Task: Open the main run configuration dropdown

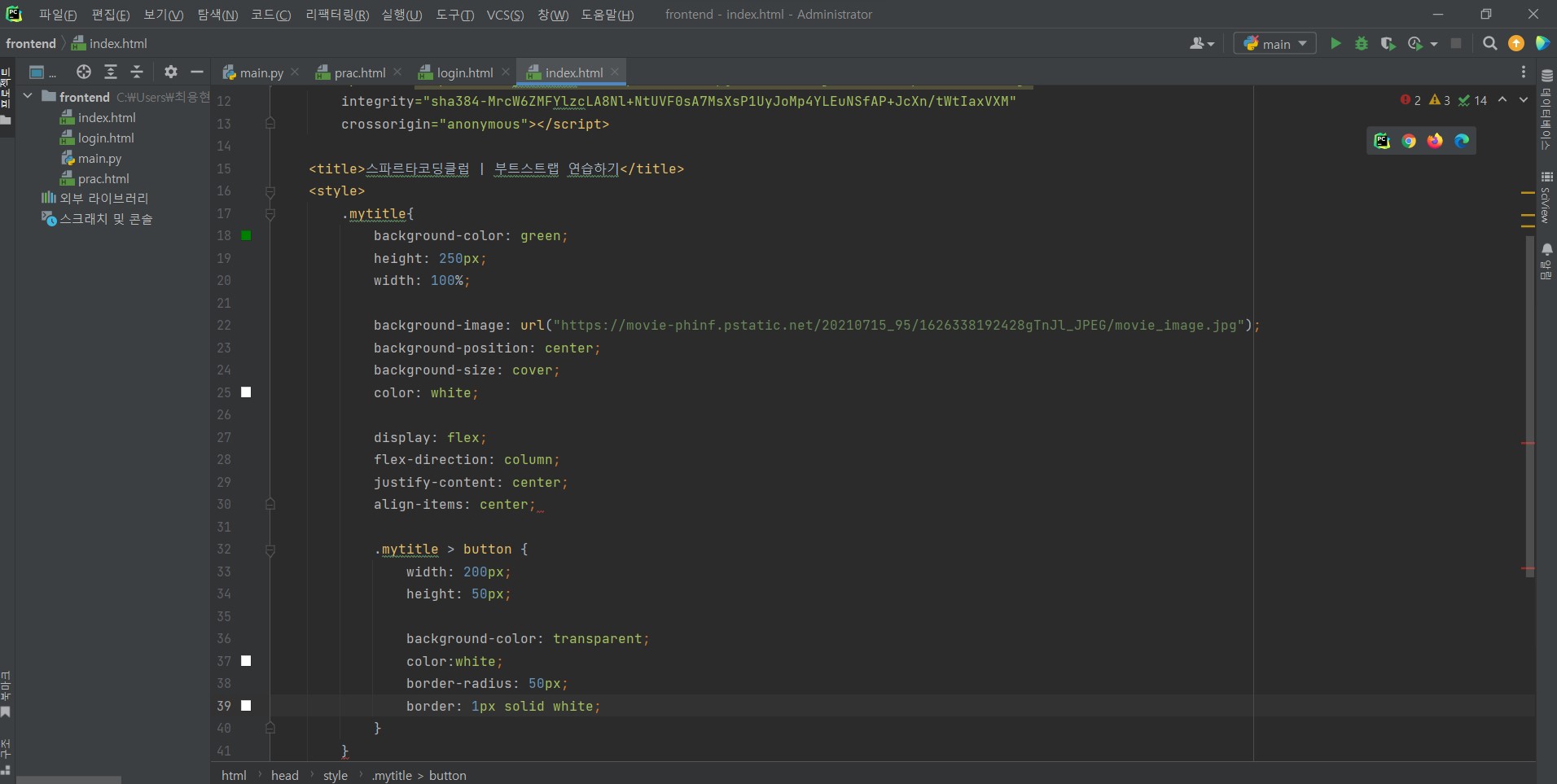Action: 1275,44
